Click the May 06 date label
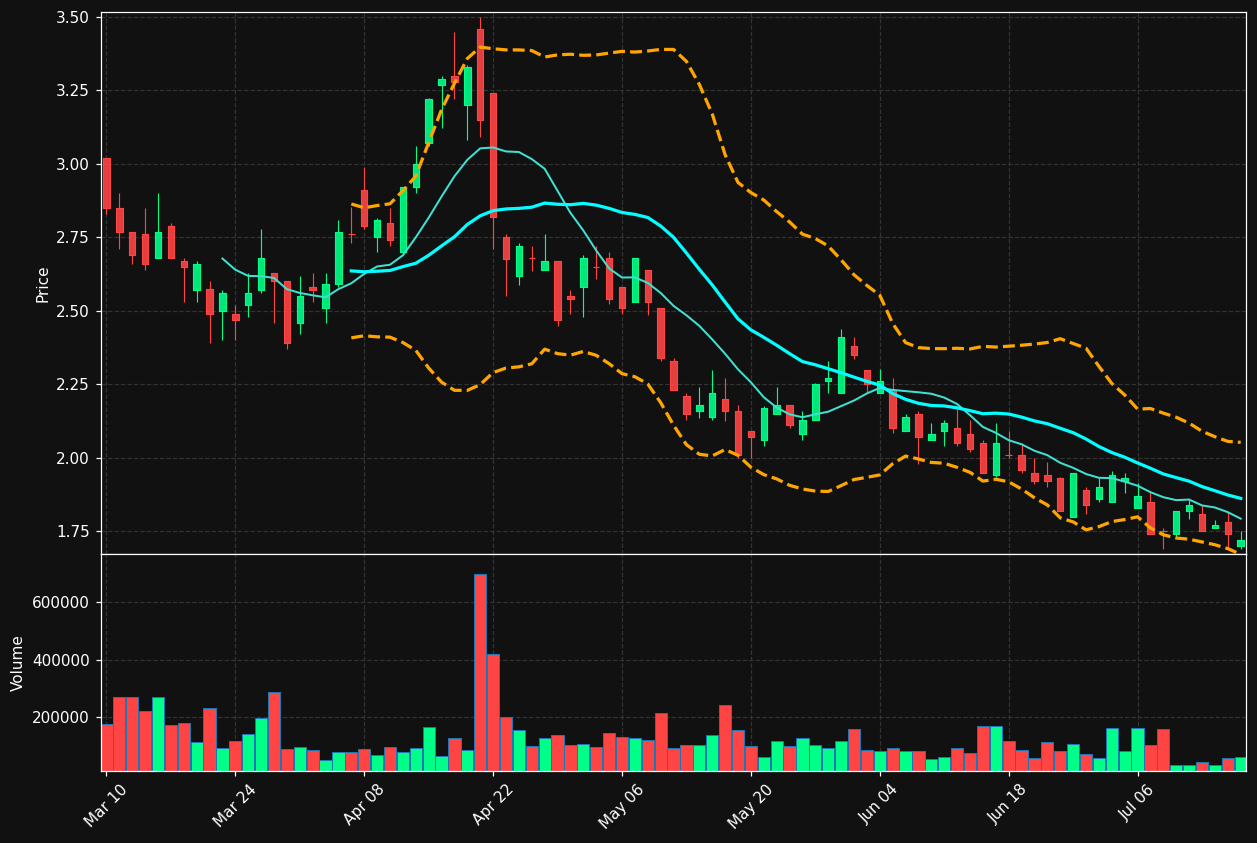 [x=620, y=804]
